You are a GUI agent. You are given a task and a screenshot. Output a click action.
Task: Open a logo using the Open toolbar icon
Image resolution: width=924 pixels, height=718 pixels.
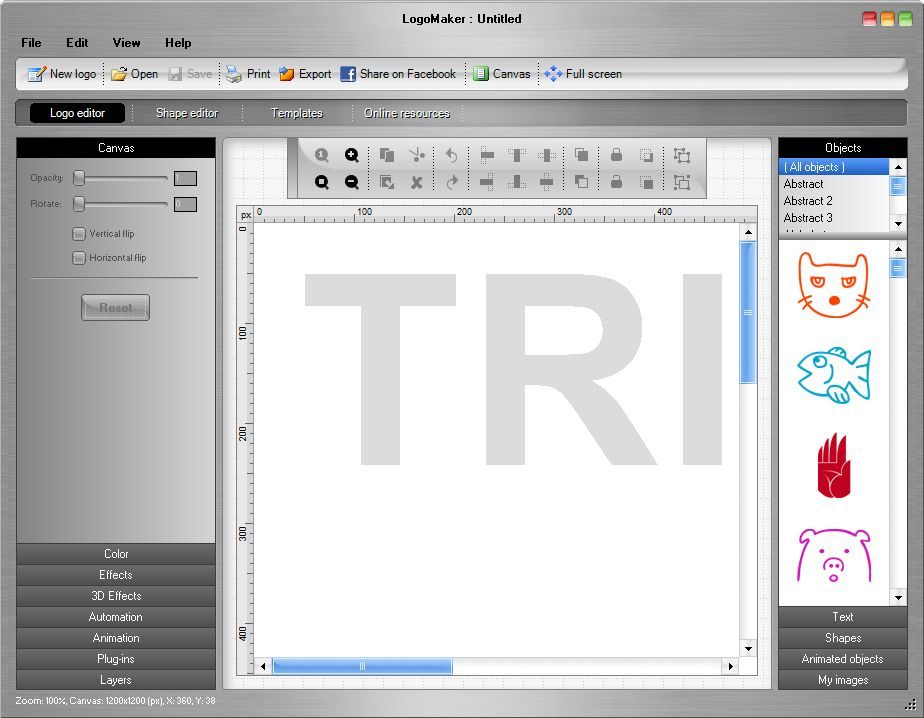pos(133,73)
